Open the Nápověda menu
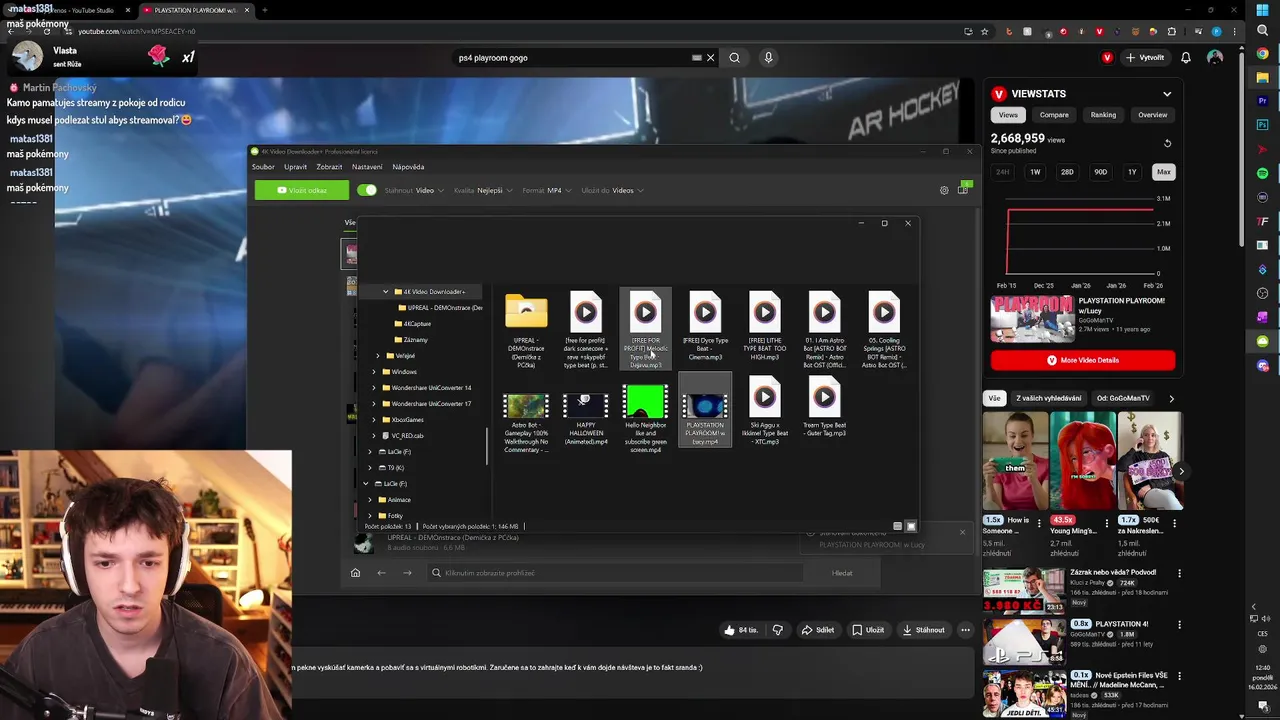1280x720 pixels. pyautogui.click(x=408, y=167)
